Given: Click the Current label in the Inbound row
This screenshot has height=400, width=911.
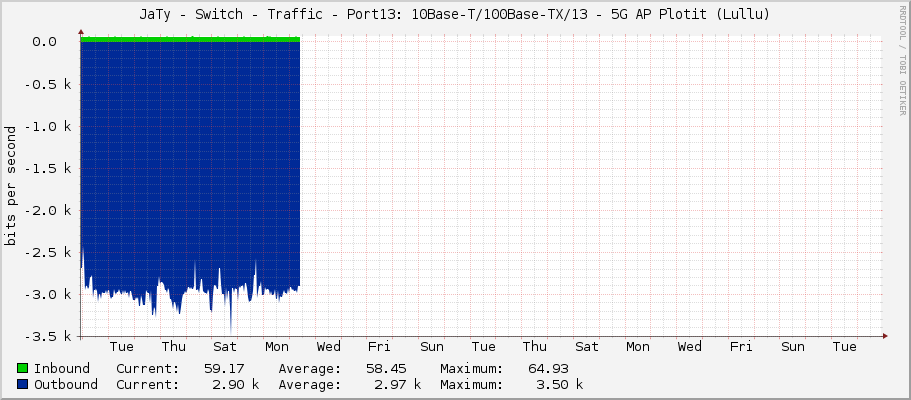Looking at the screenshot, I should pos(148,369).
